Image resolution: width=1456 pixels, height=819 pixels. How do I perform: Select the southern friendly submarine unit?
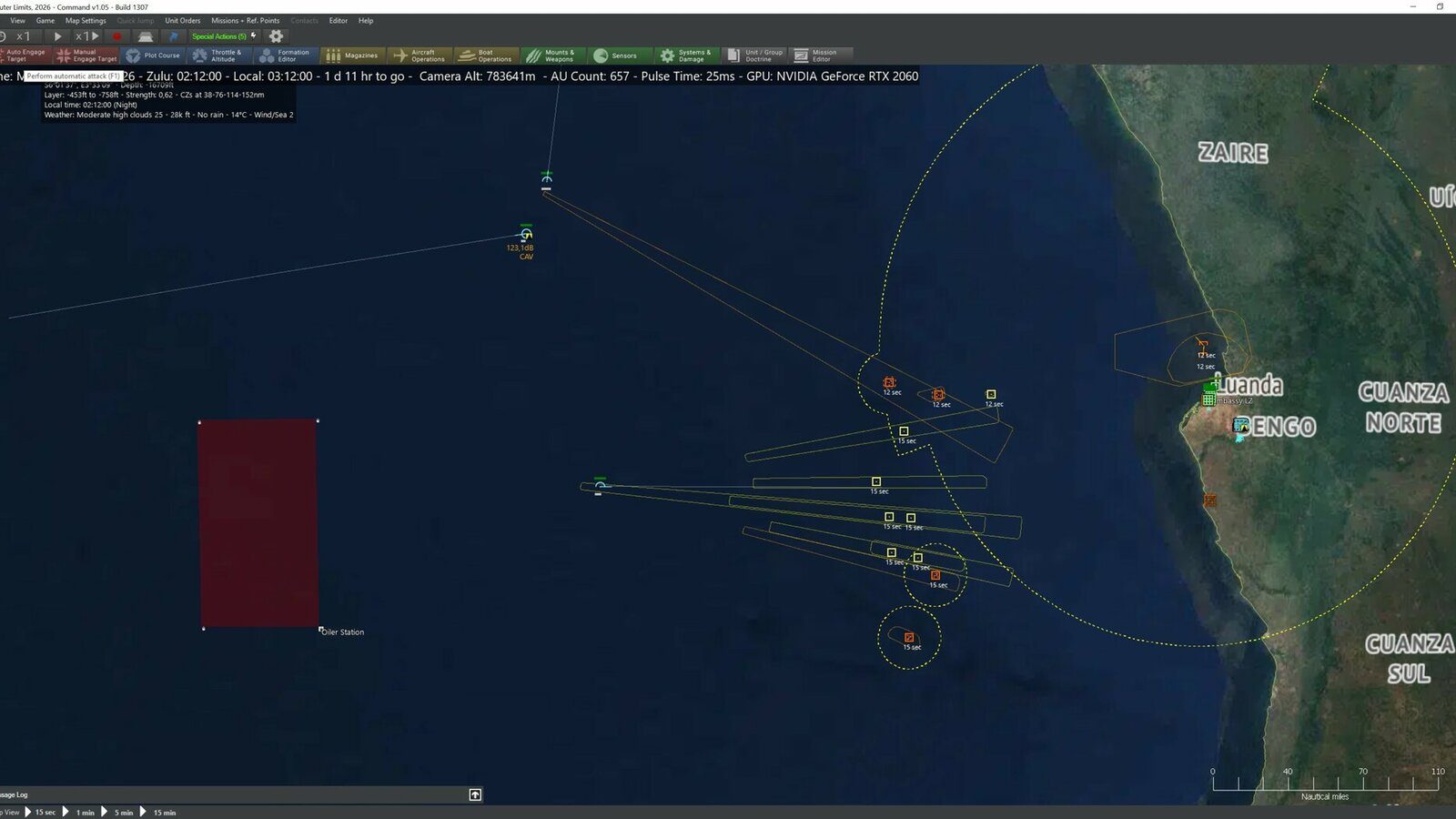tap(599, 485)
